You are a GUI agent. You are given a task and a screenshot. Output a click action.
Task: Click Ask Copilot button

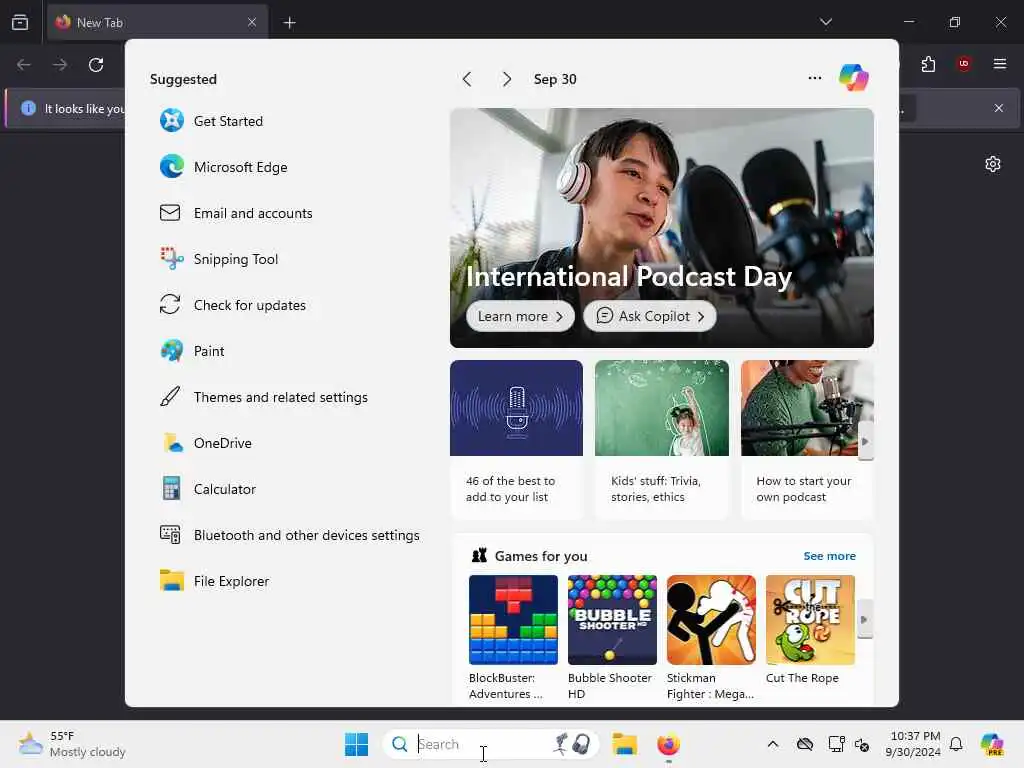[650, 316]
